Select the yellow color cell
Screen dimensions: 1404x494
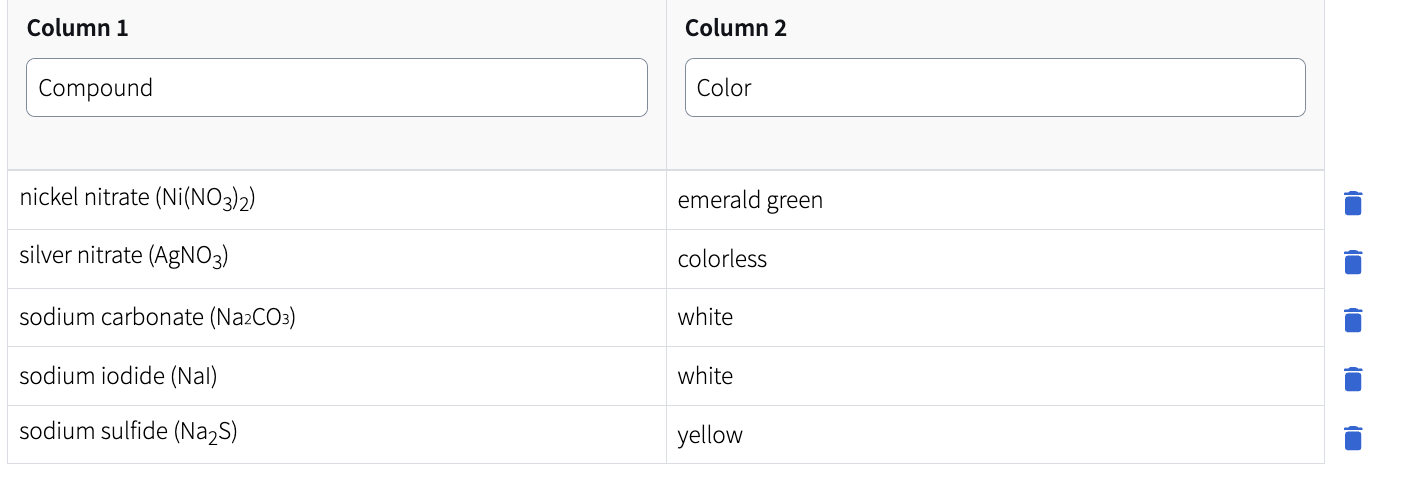(x=995, y=435)
